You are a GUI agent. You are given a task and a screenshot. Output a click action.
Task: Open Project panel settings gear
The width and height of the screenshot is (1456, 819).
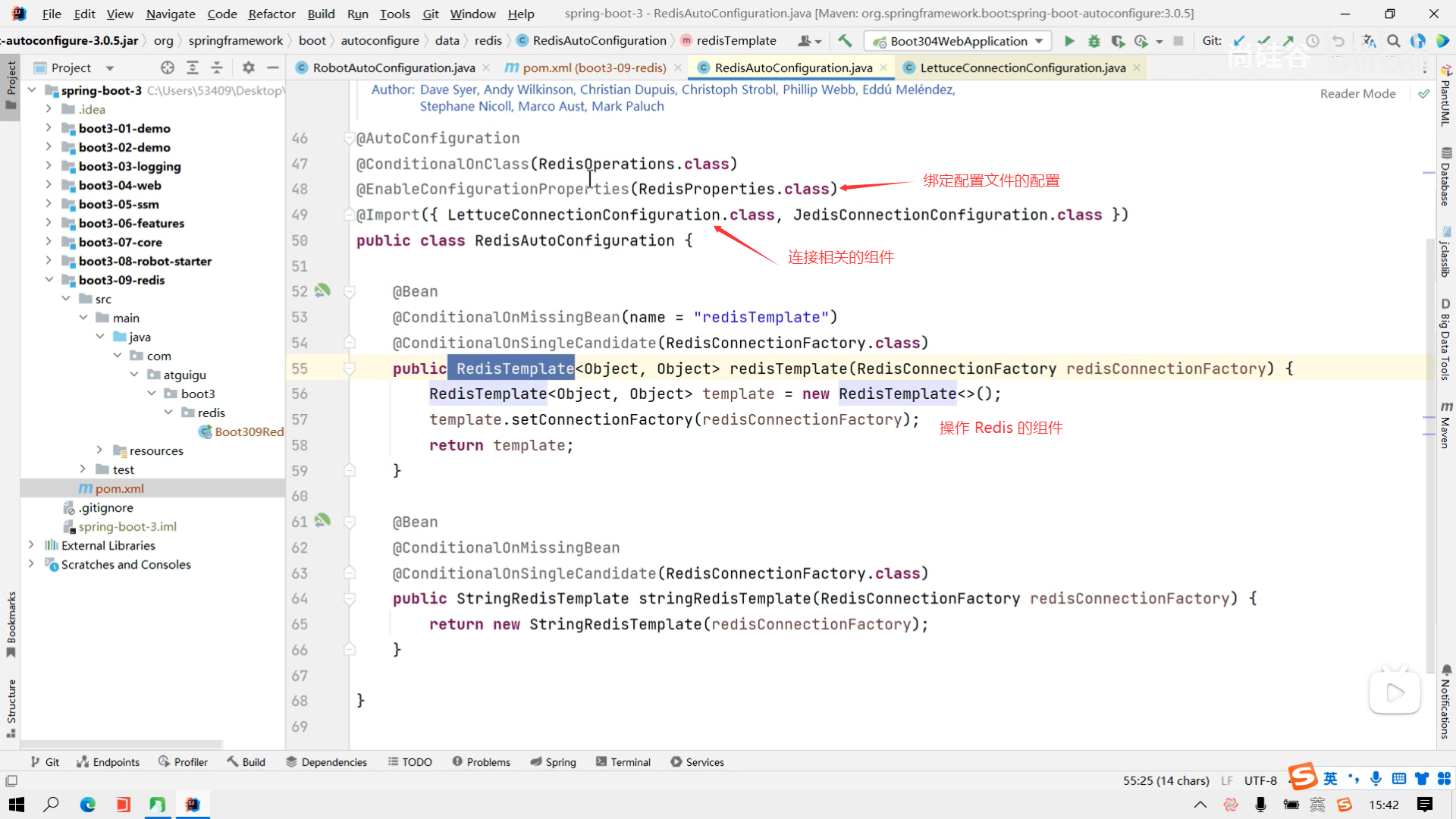click(x=249, y=67)
